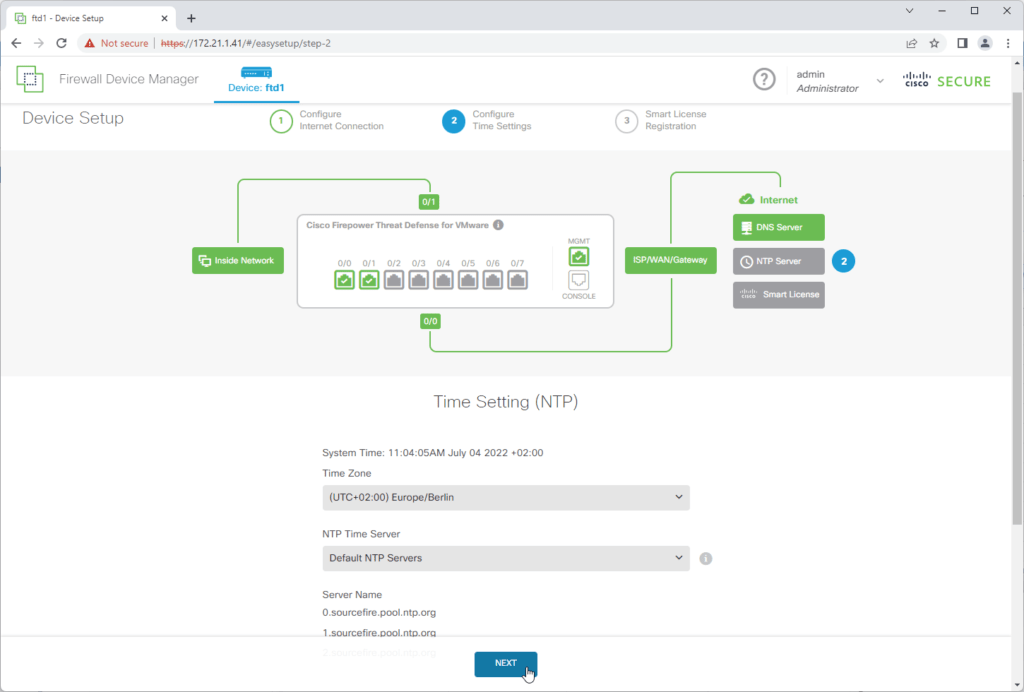
Task: Click the info icon beside NTP Time Server
Action: [705, 558]
